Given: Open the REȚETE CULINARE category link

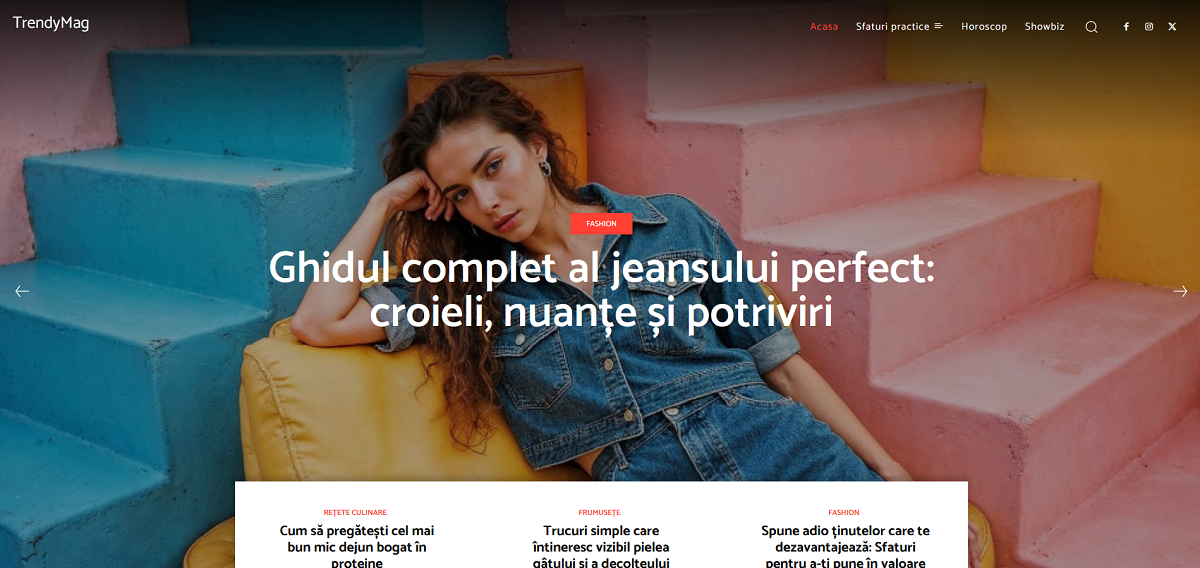Looking at the screenshot, I should 355,513.
